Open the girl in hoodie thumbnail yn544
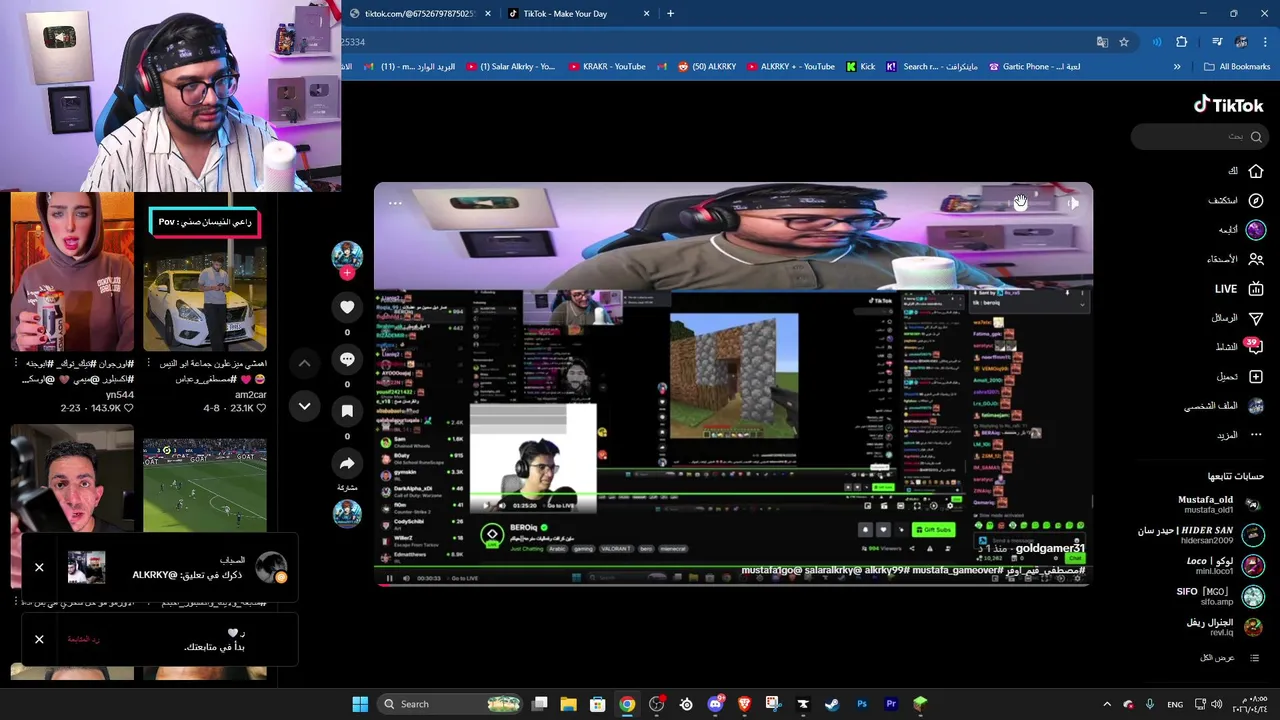This screenshot has height=720, width=1280. click(x=72, y=272)
